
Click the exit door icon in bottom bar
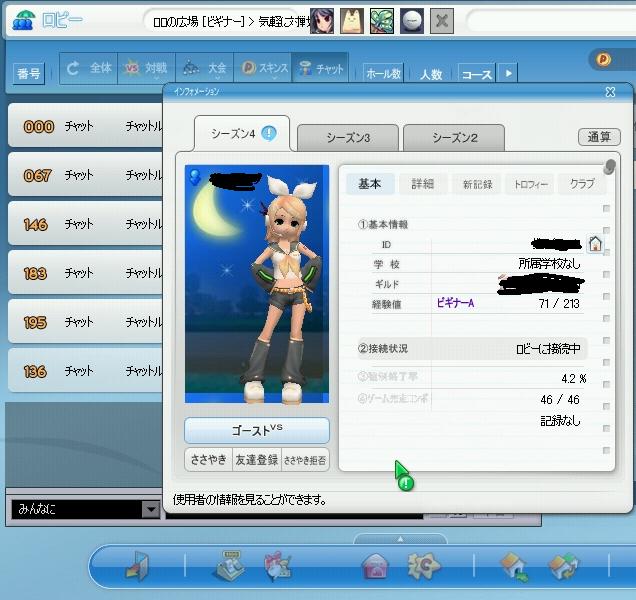[x=137, y=566]
